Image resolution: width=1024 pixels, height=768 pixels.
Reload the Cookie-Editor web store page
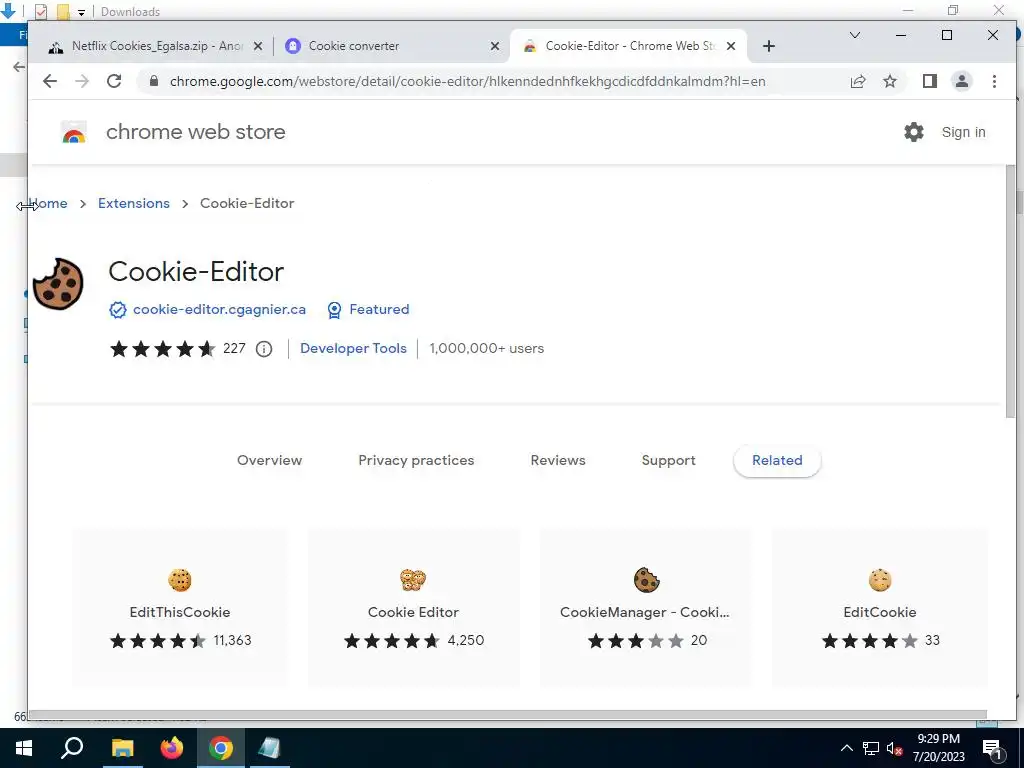114,81
